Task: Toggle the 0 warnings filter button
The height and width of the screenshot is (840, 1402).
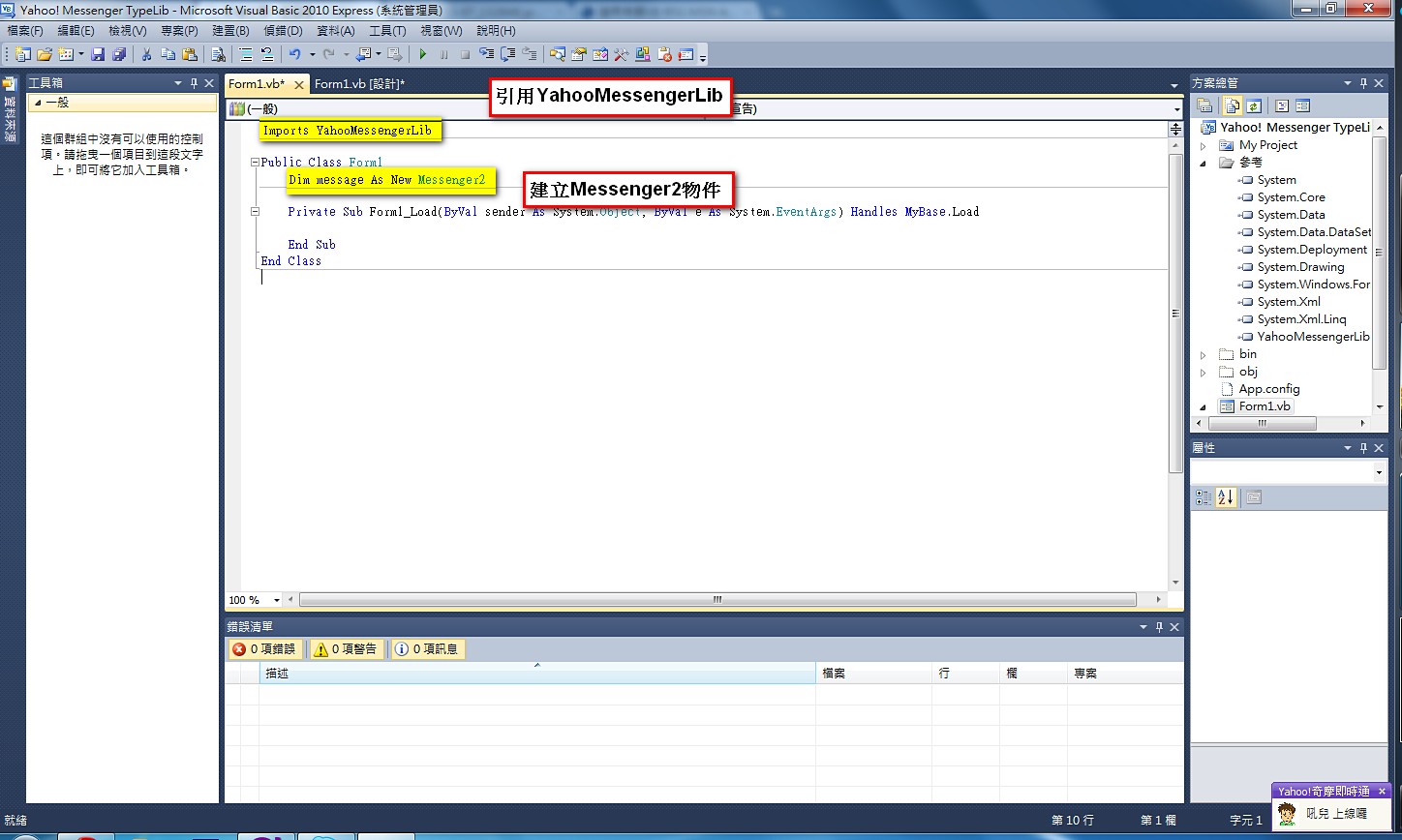Action: 346,649
